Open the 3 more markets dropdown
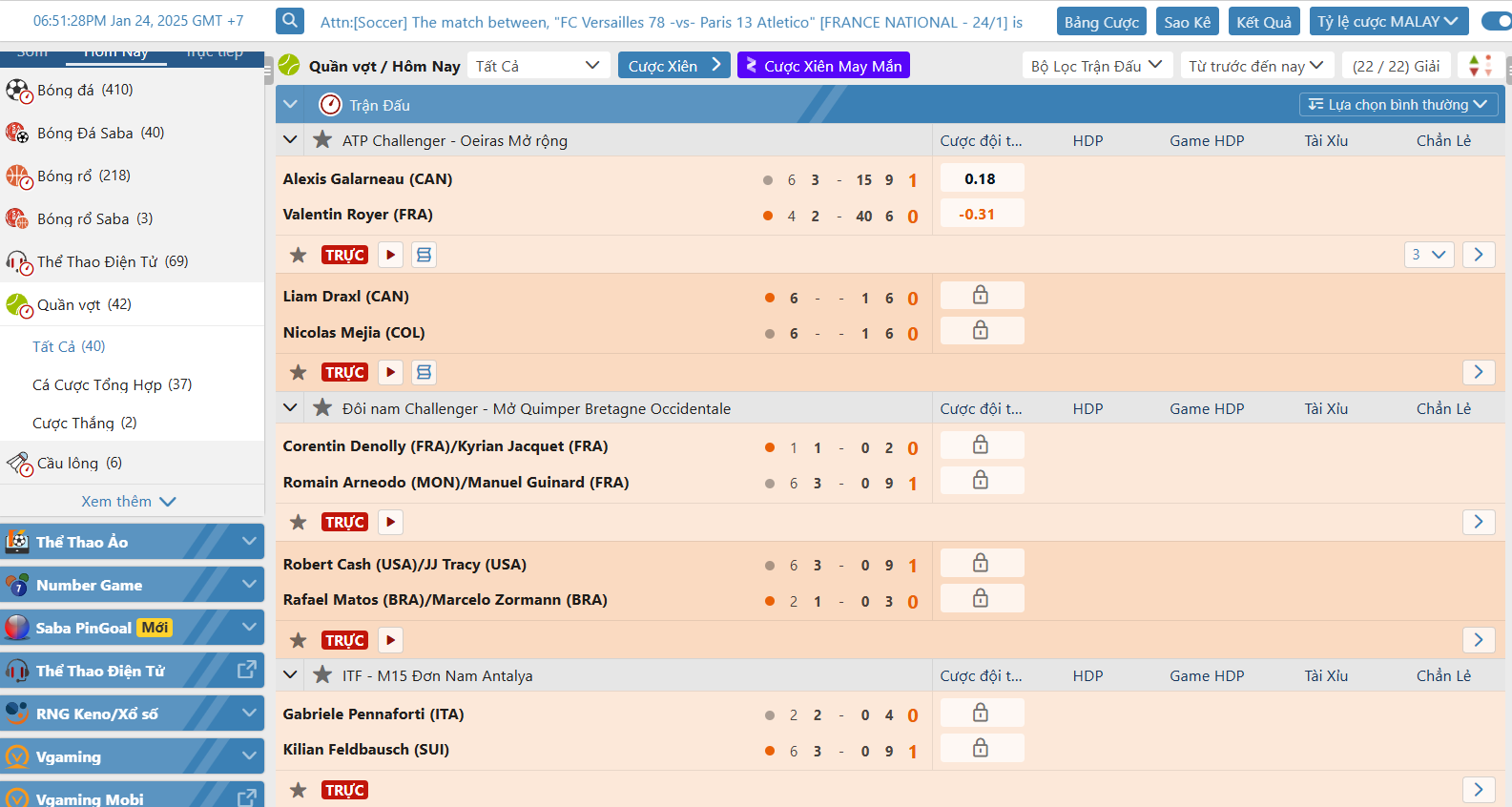1512x807 pixels. click(1429, 255)
